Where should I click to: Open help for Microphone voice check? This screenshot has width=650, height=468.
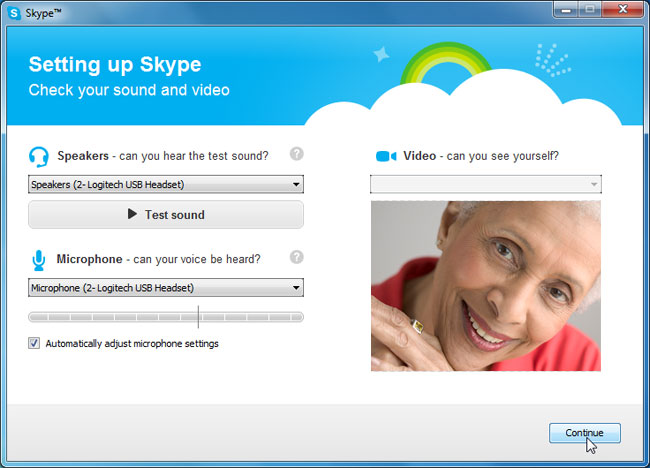(296, 257)
